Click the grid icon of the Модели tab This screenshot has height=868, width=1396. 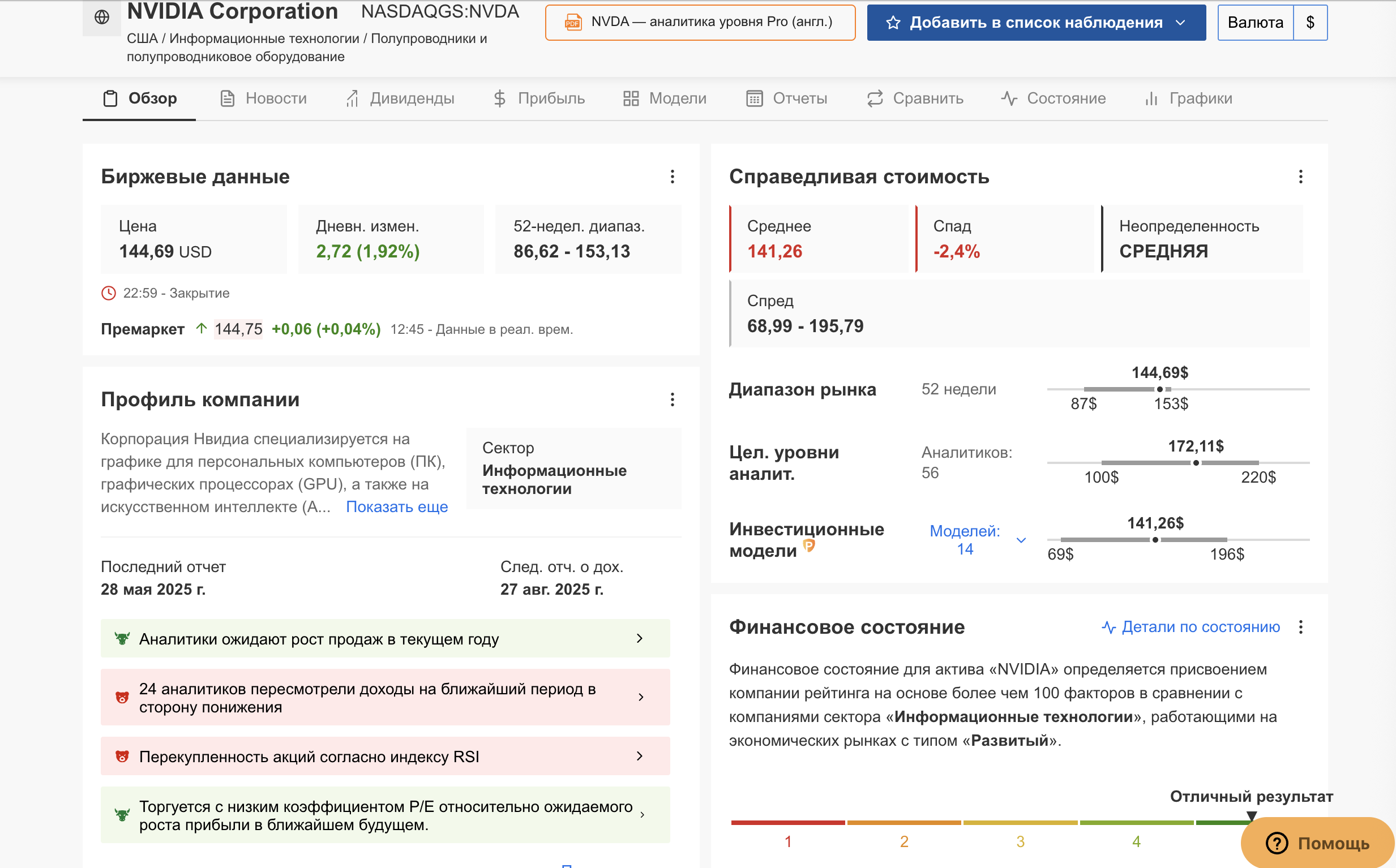coord(631,99)
